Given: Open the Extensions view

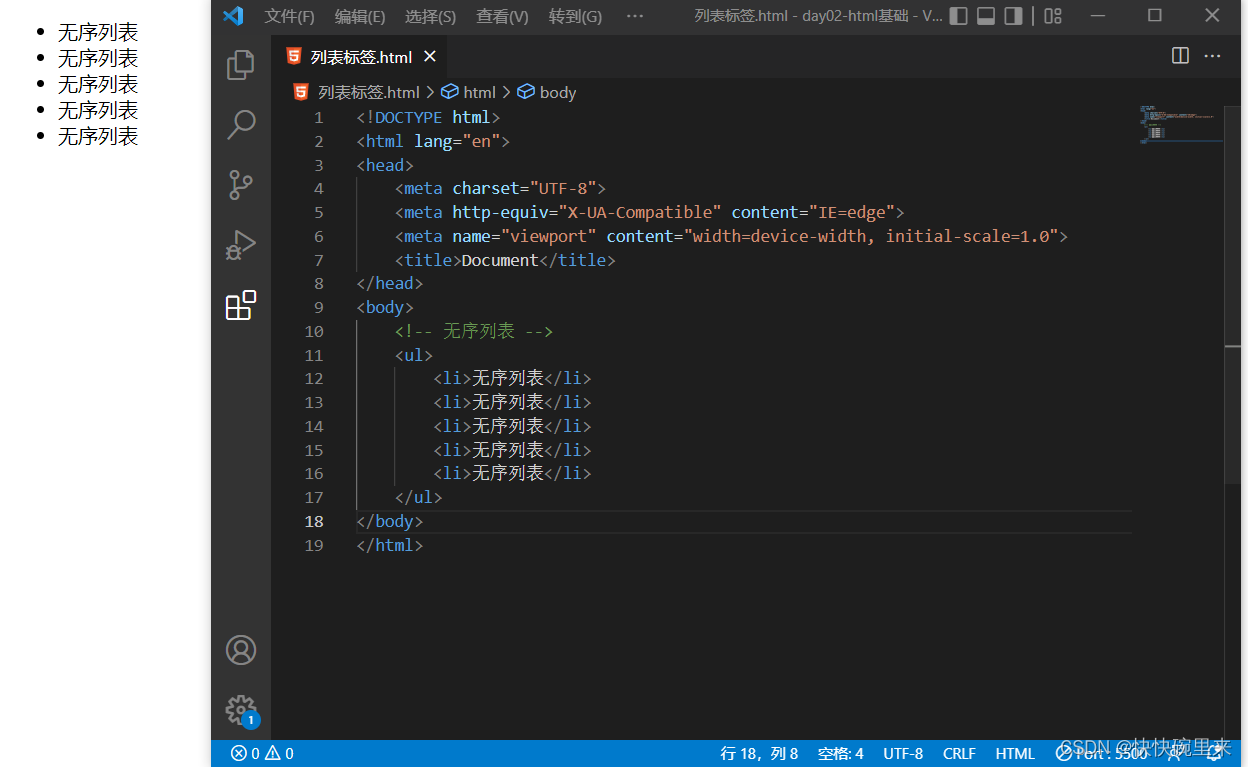Looking at the screenshot, I should [x=240, y=305].
